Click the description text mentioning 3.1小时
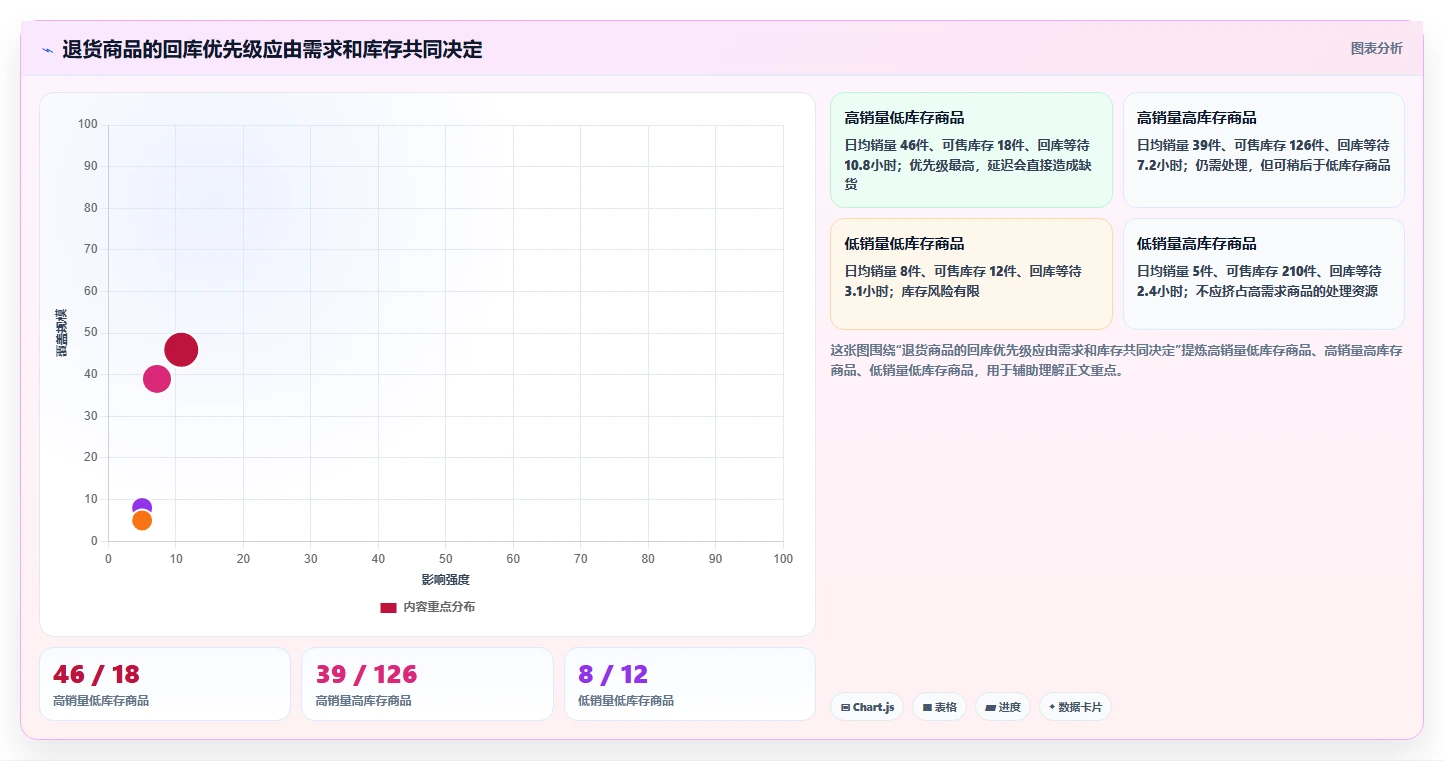Screen dimensions: 1444x761 (x=963, y=281)
